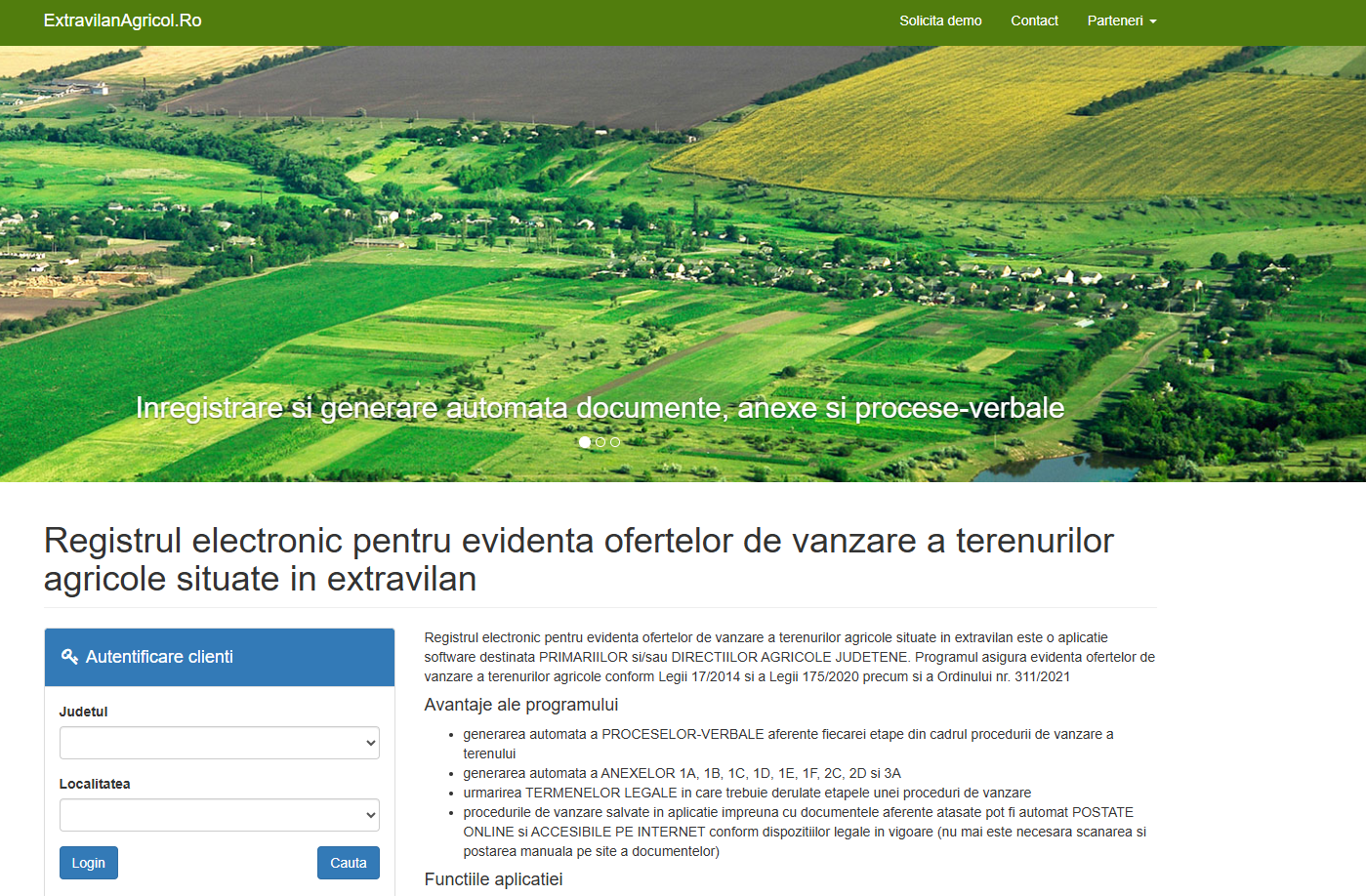Screen dimensions: 1366x896
Task: Expand the Localitatea dropdown
Action: pyautogui.click(x=220, y=815)
